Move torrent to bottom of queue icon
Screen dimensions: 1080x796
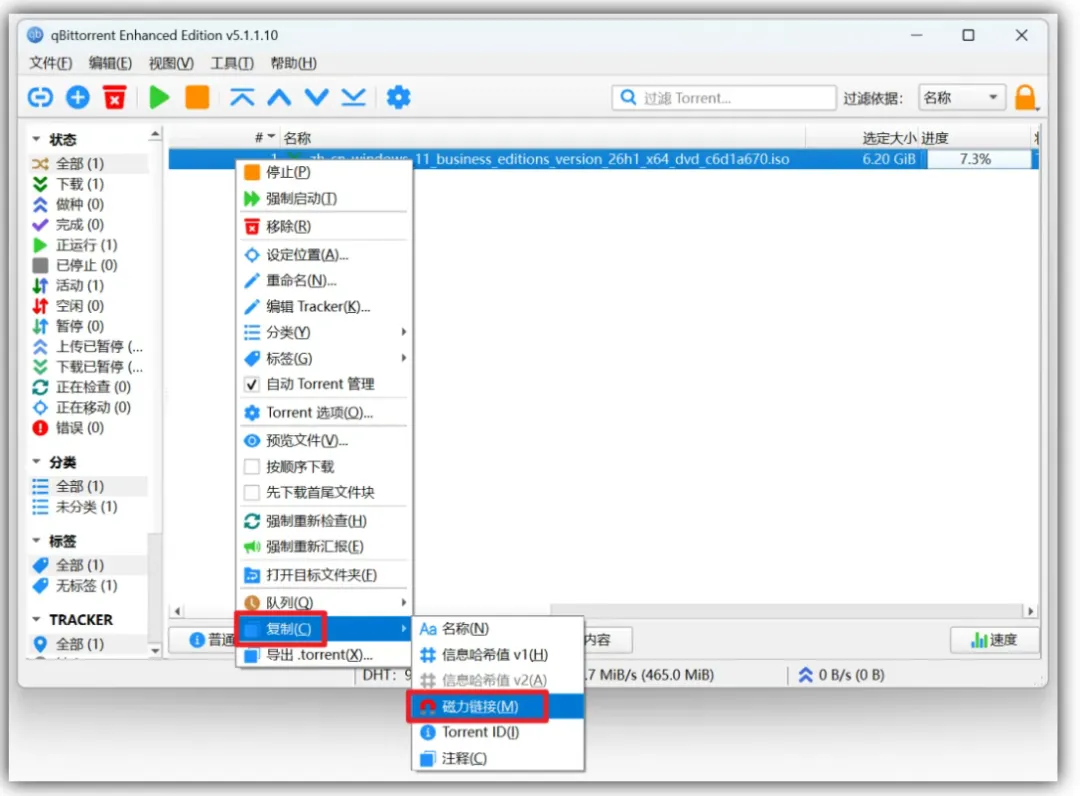tap(353, 98)
